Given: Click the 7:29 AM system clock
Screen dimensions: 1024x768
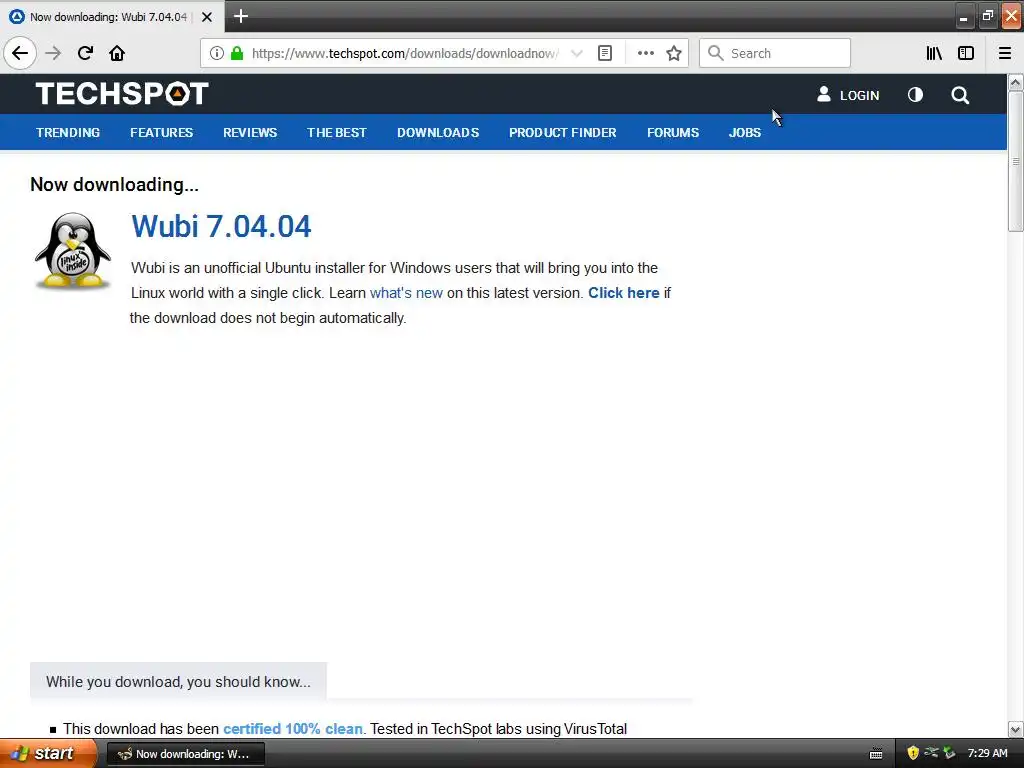Looking at the screenshot, I should [987, 754].
